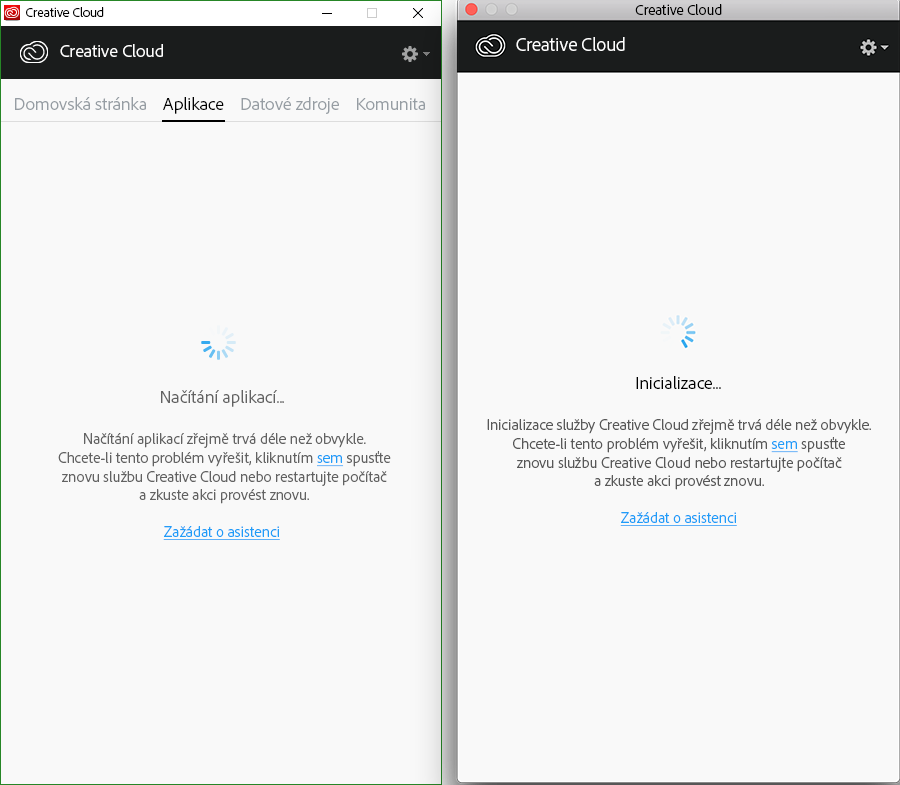Click the Creative Cloud logo in right window
This screenshot has width=900, height=785.
pos(490,45)
